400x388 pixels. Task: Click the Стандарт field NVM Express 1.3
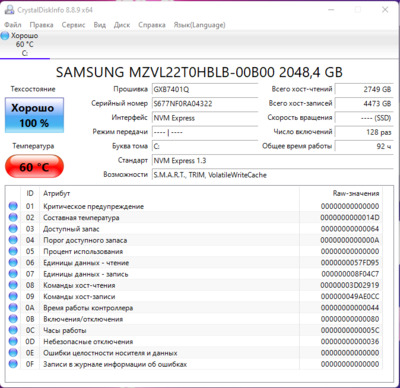[x=273, y=161]
